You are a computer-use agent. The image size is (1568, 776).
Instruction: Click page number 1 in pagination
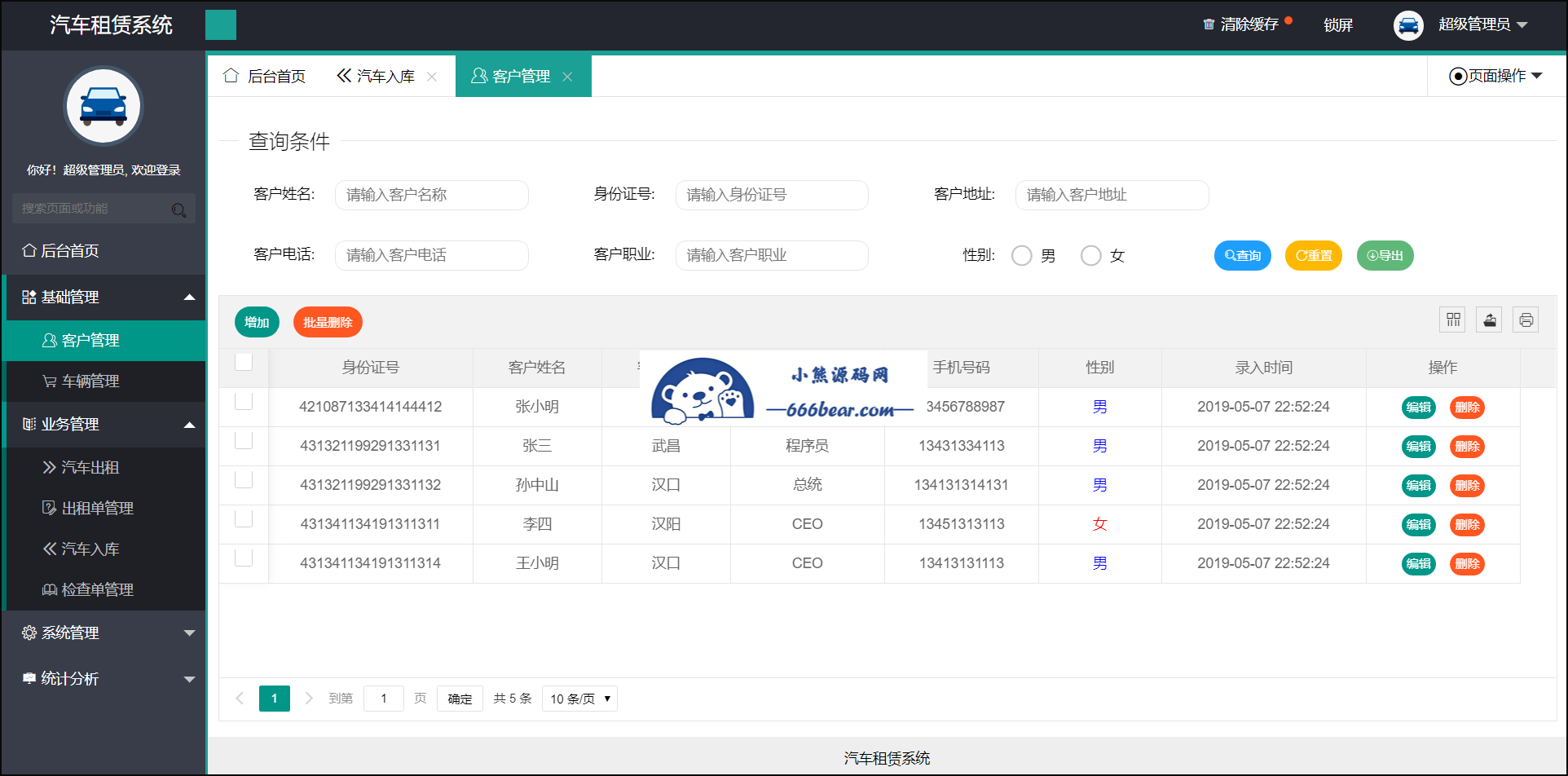275,699
